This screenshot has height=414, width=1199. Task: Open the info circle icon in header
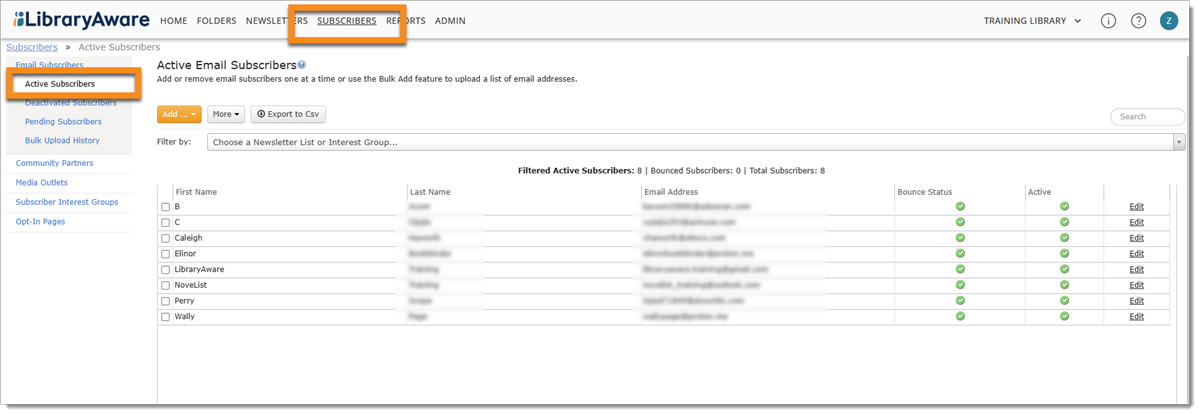[1108, 21]
